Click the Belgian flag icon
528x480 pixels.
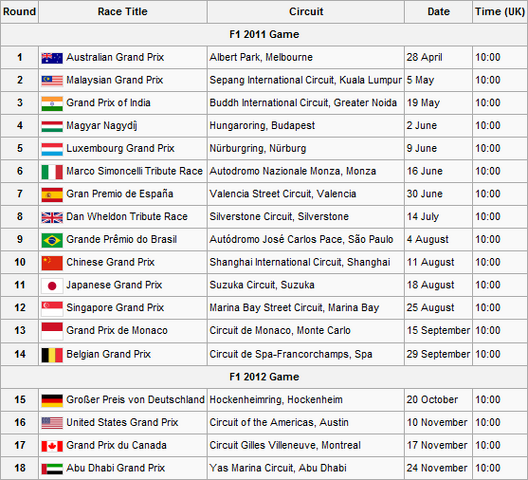pyautogui.click(x=52, y=355)
